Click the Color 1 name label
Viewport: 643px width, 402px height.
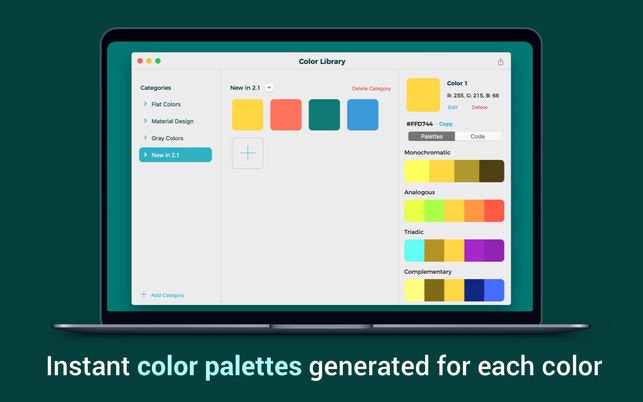[x=457, y=83]
